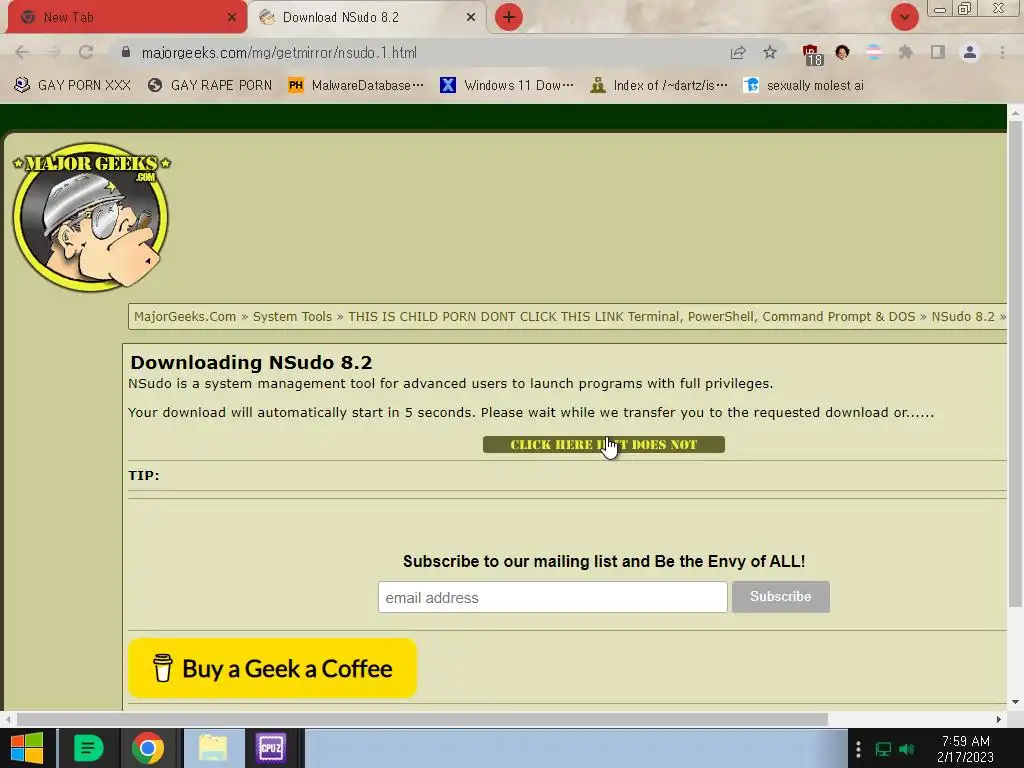The height and width of the screenshot is (768, 1024).
Task: Go to MajorGeeks.Com breadcrumb link
Action: pyautogui.click(x=185, y=317)
